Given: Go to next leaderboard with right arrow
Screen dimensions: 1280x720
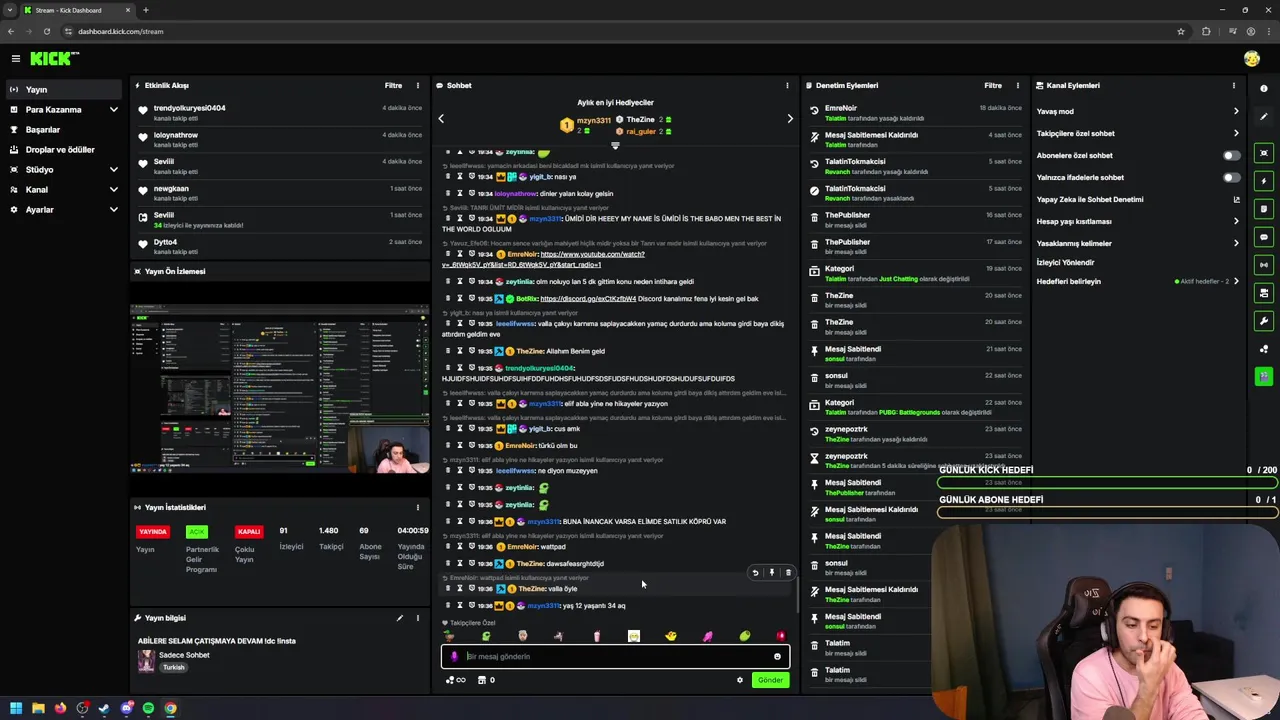Looking at the screenshot, I should [x=790, y=119].
